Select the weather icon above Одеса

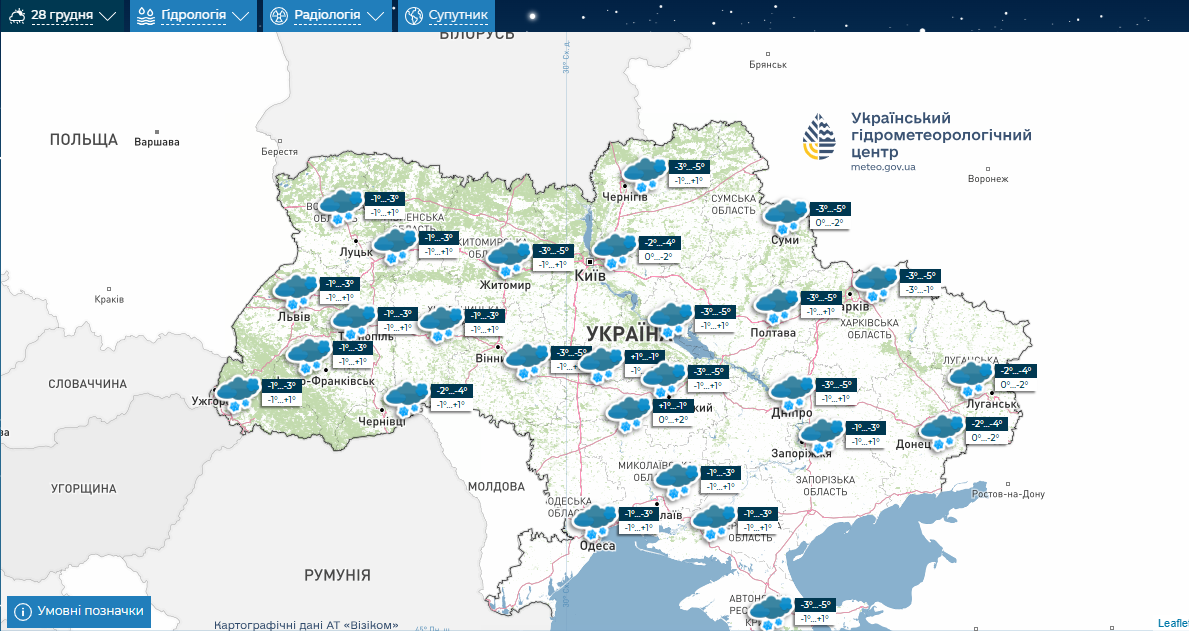point(594,520)
